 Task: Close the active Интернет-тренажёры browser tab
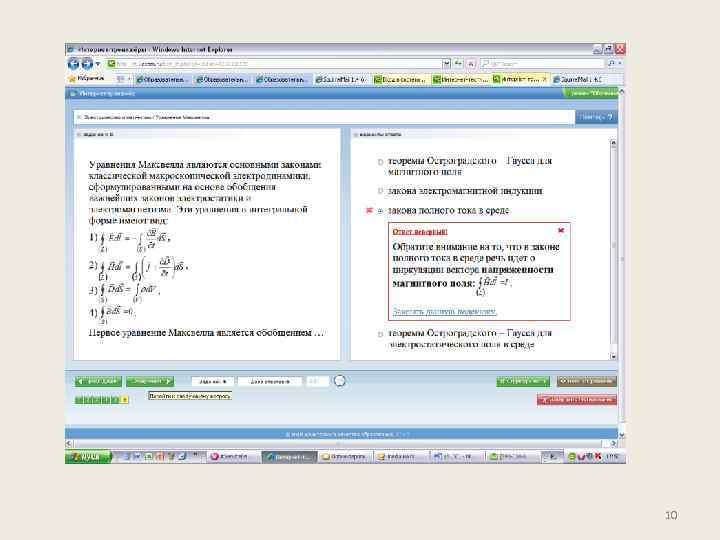click(x=545, y=79)
